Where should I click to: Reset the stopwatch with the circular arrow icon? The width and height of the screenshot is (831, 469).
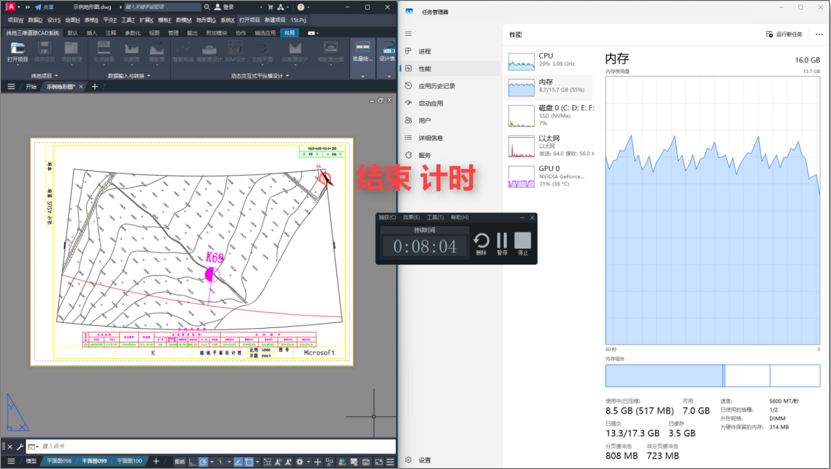click(481, 242)
